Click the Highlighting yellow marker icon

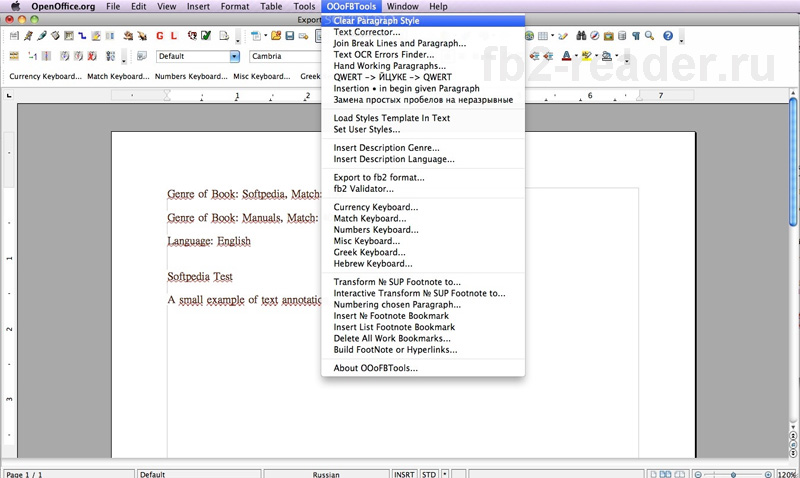coord(587,56)
